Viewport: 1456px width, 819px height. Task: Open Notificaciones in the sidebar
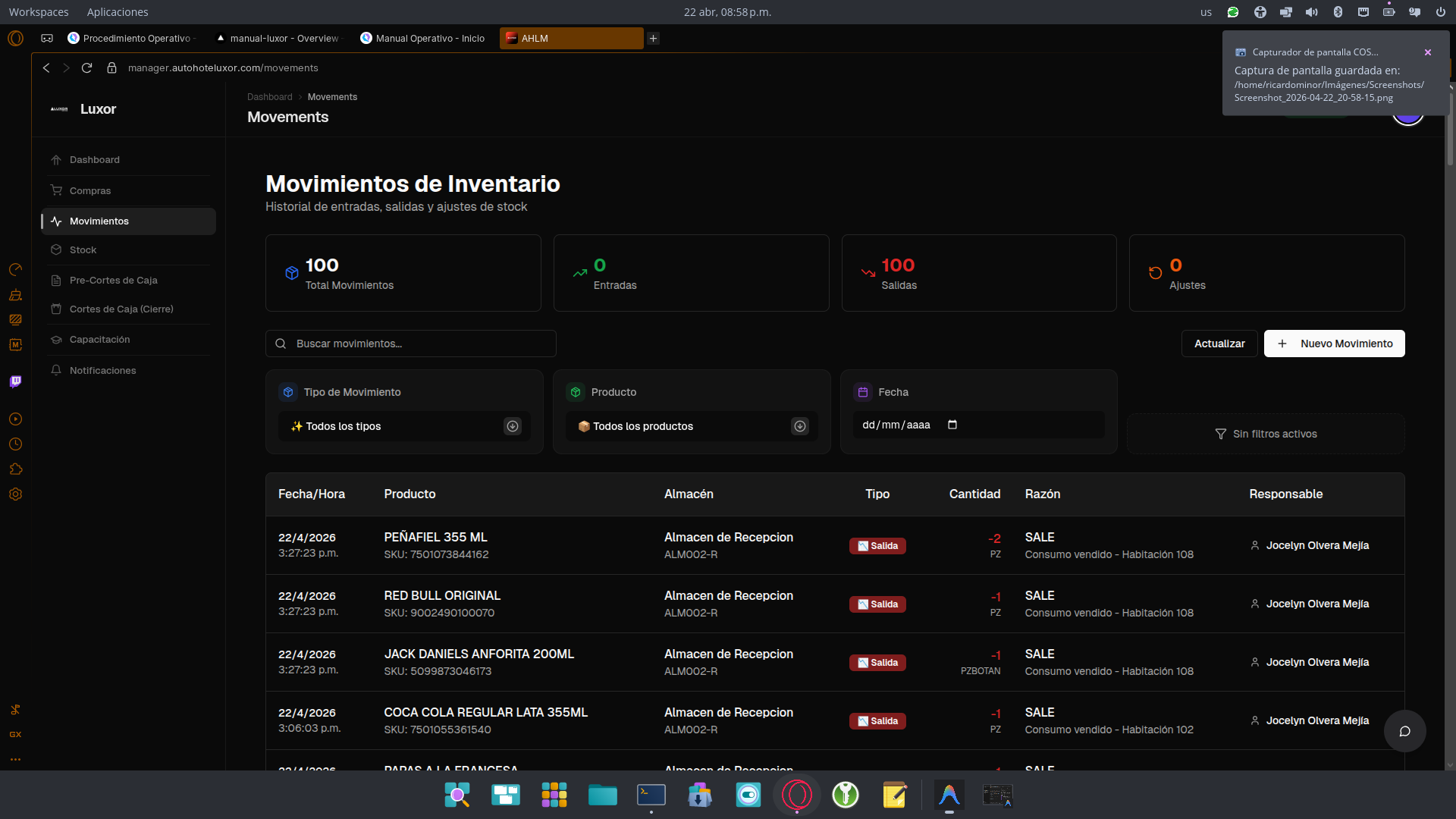click(x=128, y=371)
